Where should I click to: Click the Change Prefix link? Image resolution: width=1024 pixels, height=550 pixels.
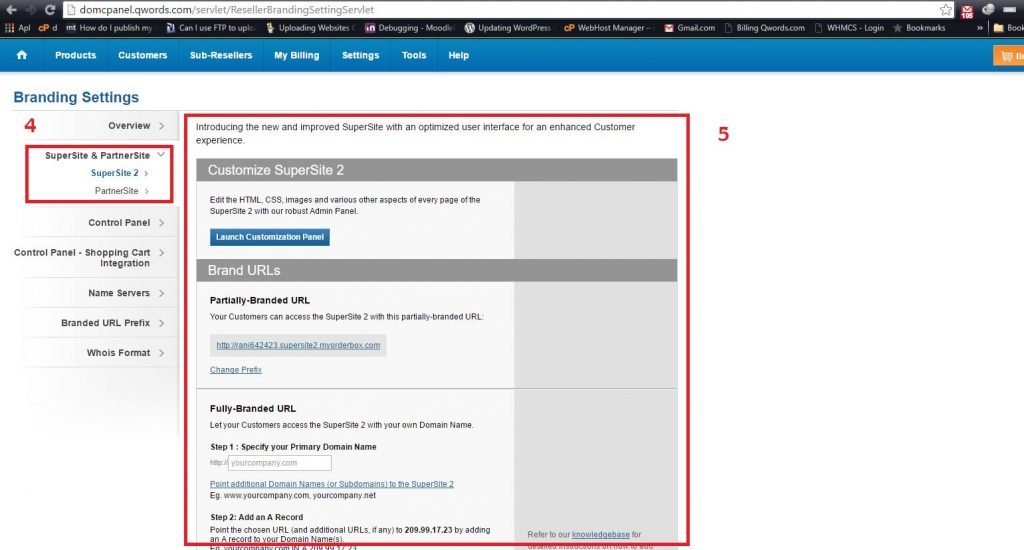point(236,370)
